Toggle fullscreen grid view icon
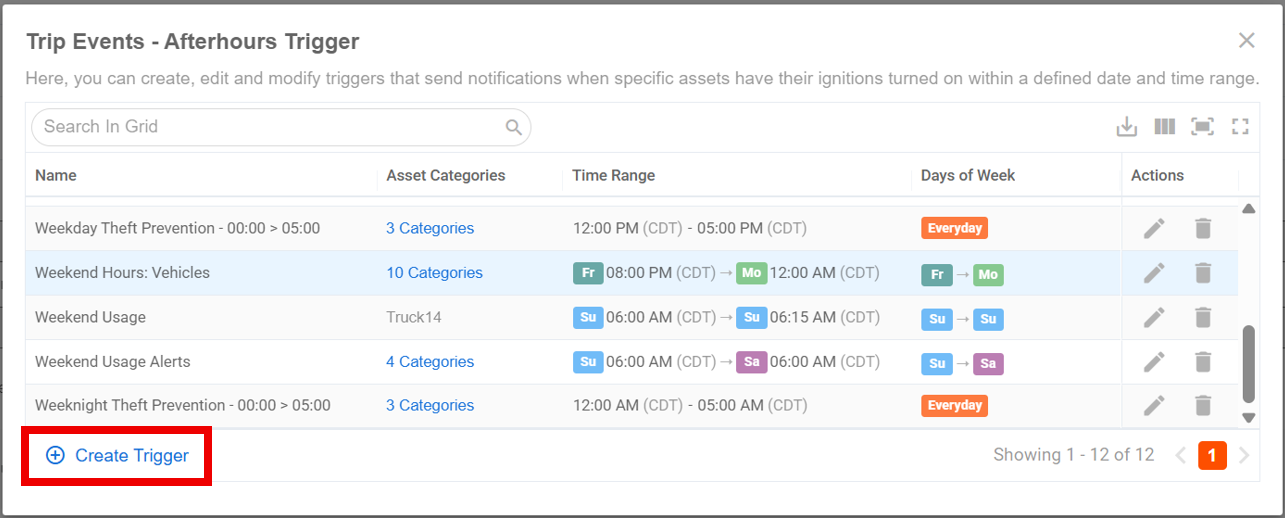 [1241, 127]
